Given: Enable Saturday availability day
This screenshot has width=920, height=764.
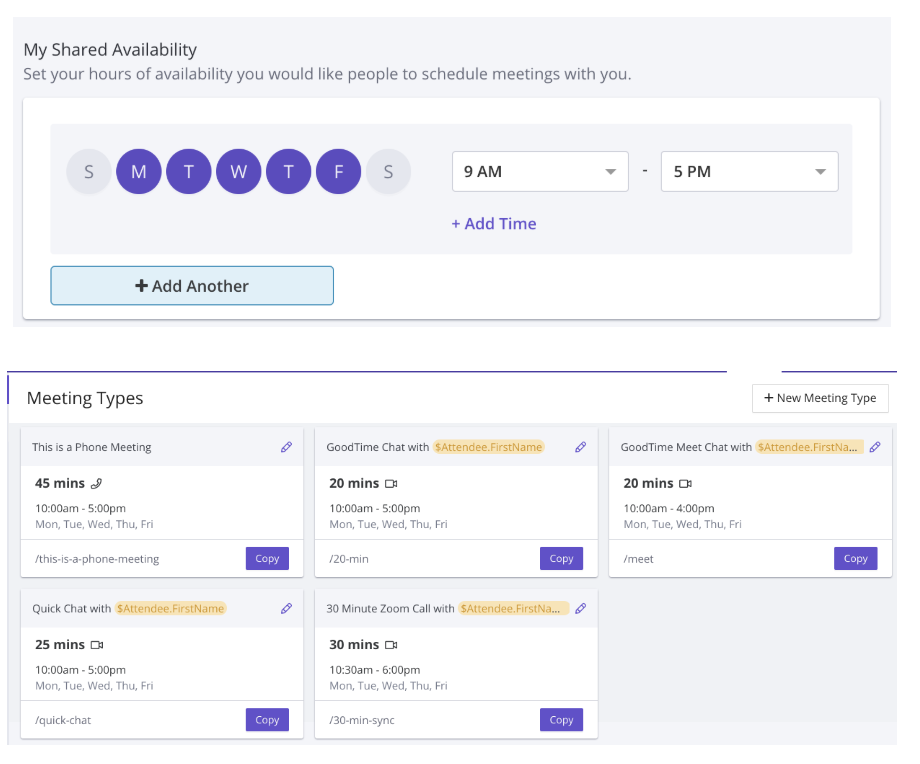Looking at the screenshot, I should click(x=388, y=171).
